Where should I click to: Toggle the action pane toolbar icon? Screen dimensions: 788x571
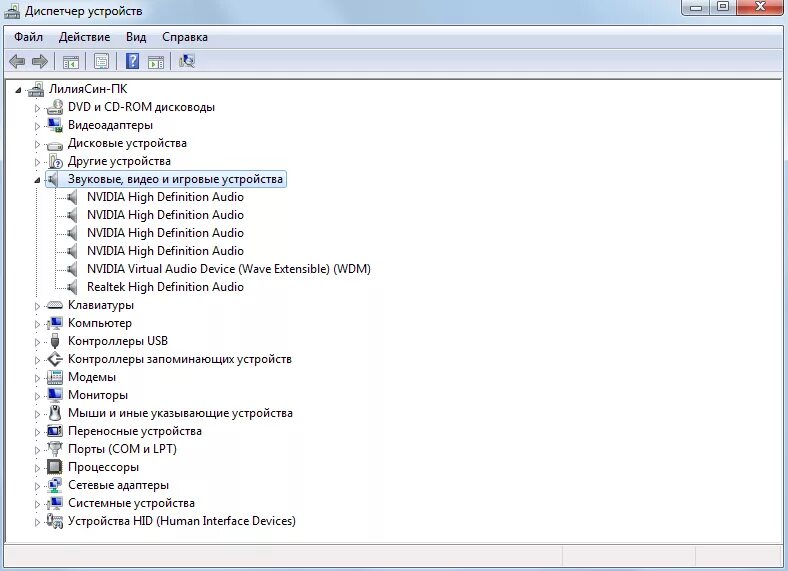[x=156, y=62]
